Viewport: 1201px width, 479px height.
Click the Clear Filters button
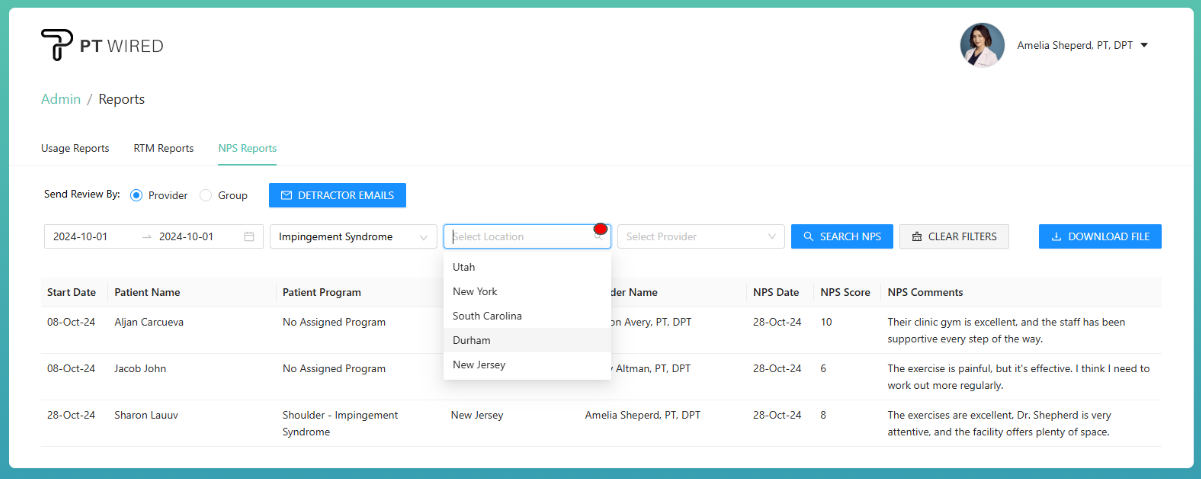click(954, 237)
